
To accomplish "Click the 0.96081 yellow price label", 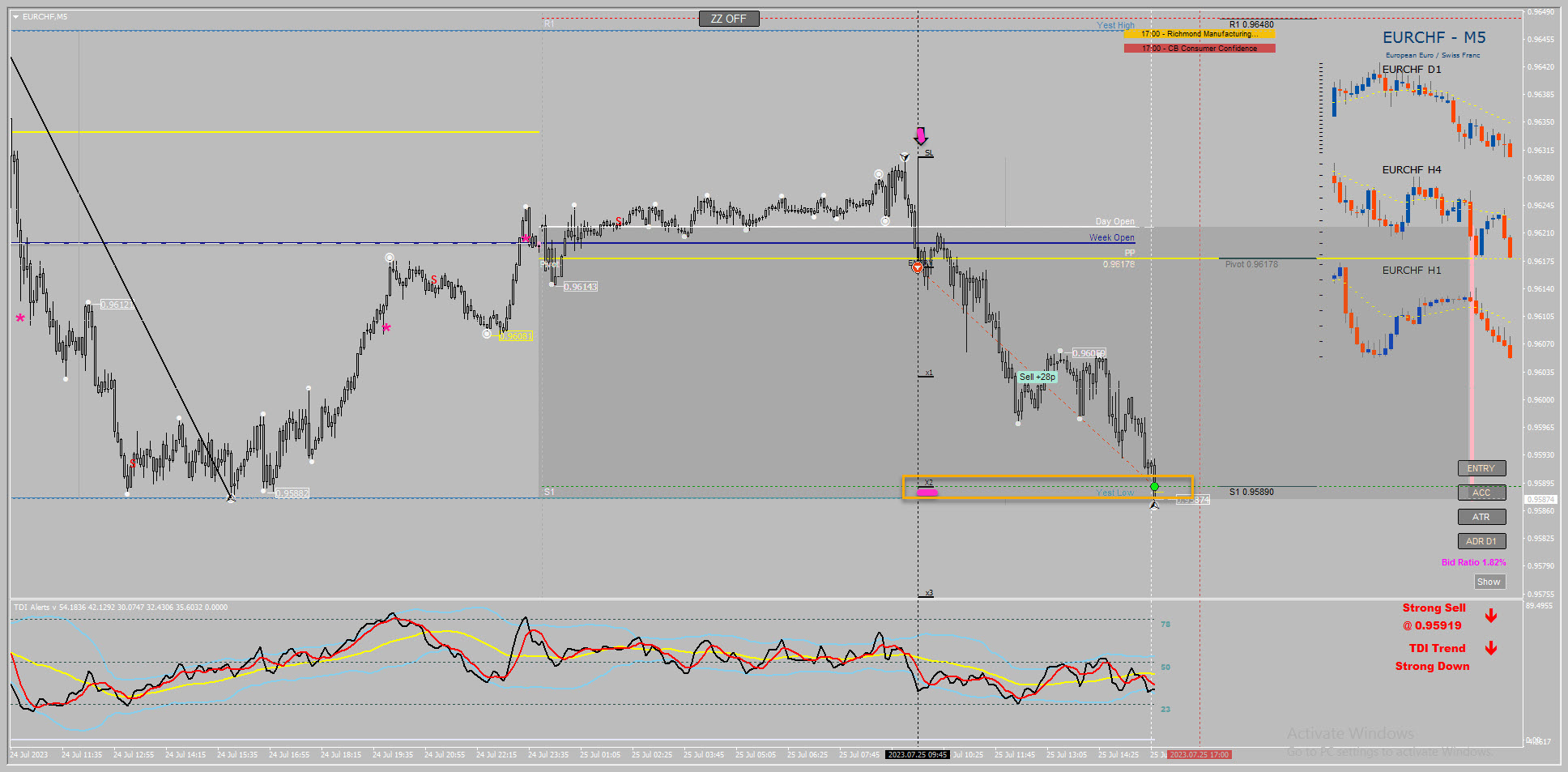I will pos(516,336).
